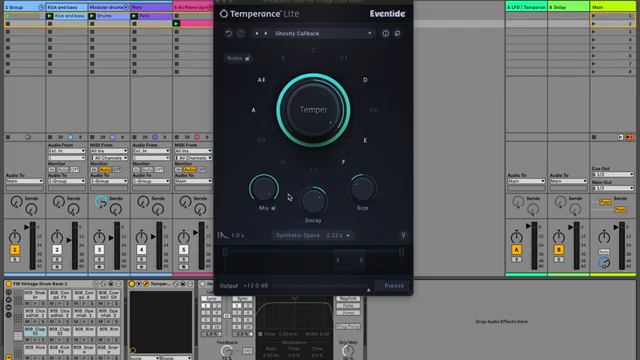The image size is (640, 360).
Task: Select the A LFO Temperance return track
Action: pos(526,7)
